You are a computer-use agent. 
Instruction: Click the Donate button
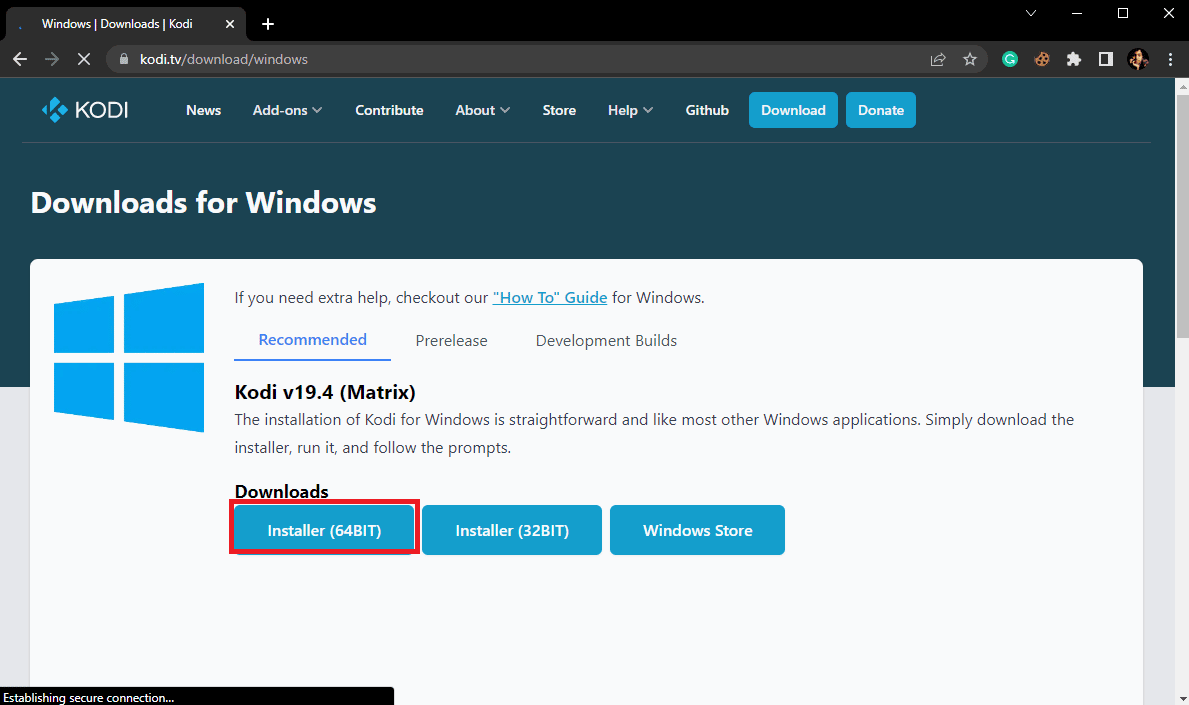(x=880, y=110)
